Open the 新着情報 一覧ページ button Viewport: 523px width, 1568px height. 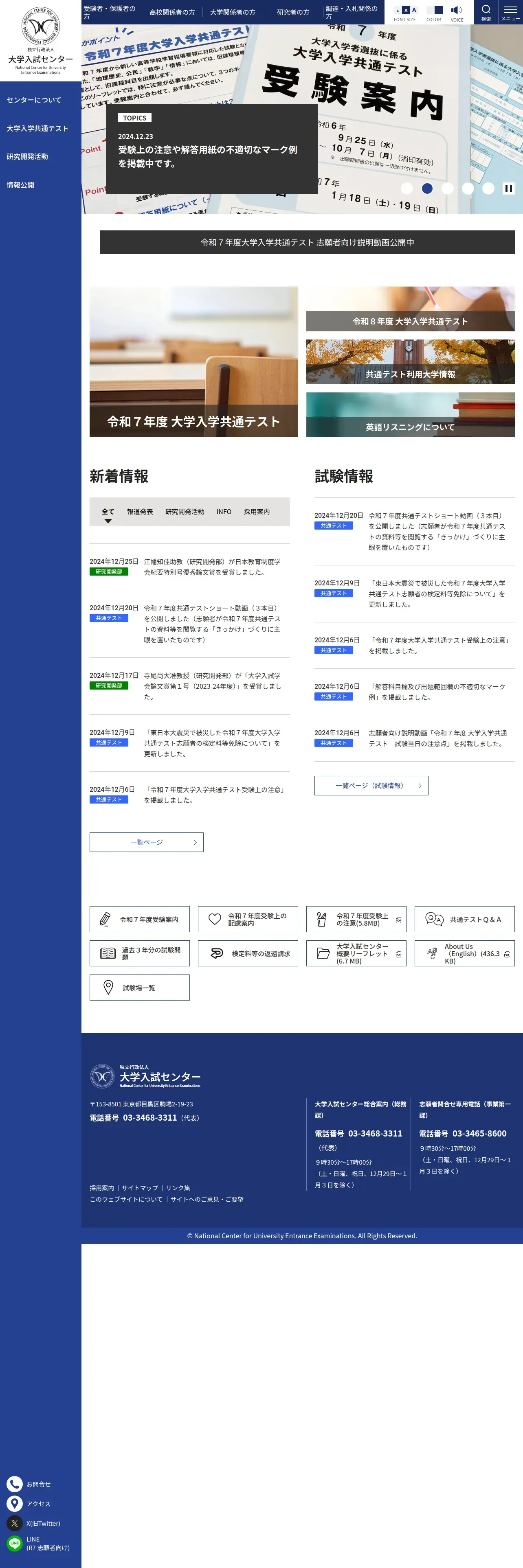point(146,843)
